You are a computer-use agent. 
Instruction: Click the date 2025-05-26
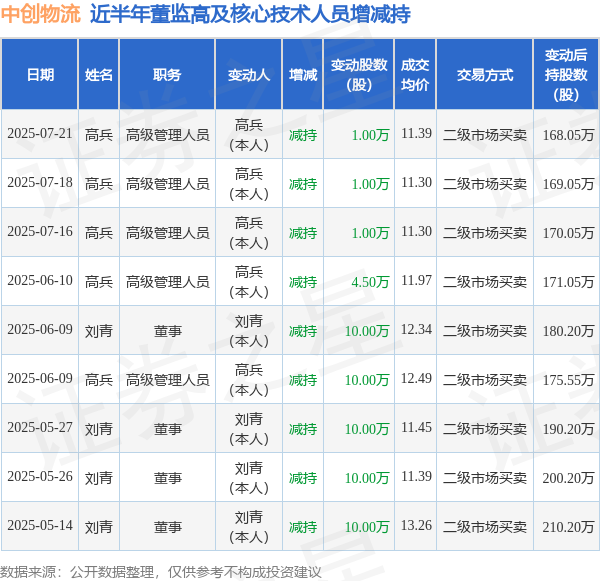(40, 477)
